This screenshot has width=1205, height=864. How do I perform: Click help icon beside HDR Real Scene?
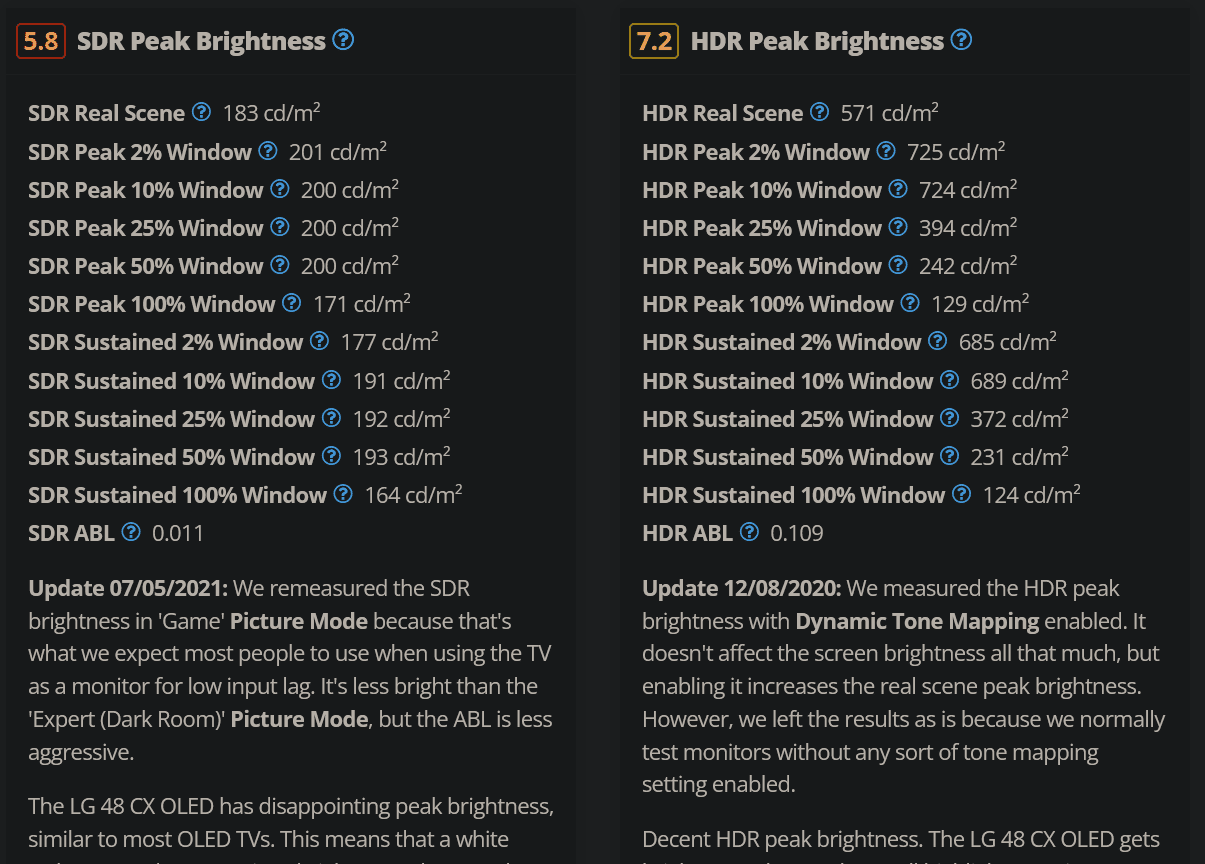click(819, 112)
